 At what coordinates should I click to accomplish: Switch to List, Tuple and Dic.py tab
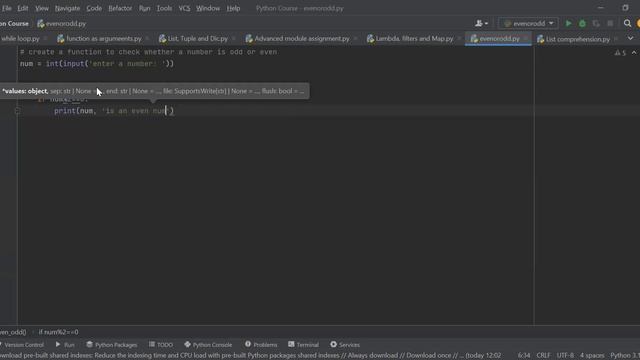pyautogui.click(x=193, y=39)
